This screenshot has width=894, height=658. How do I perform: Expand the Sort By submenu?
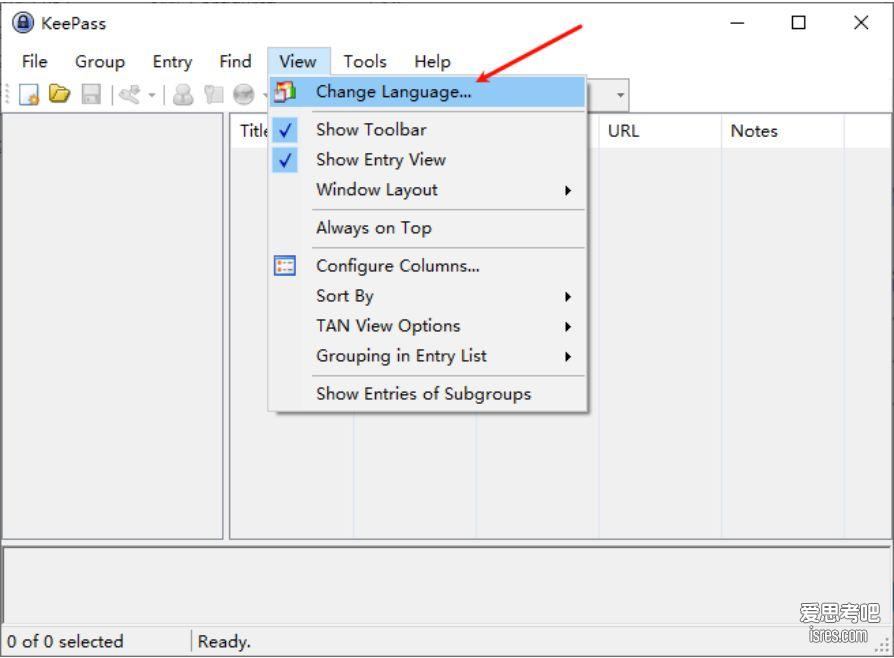point(428,296)
